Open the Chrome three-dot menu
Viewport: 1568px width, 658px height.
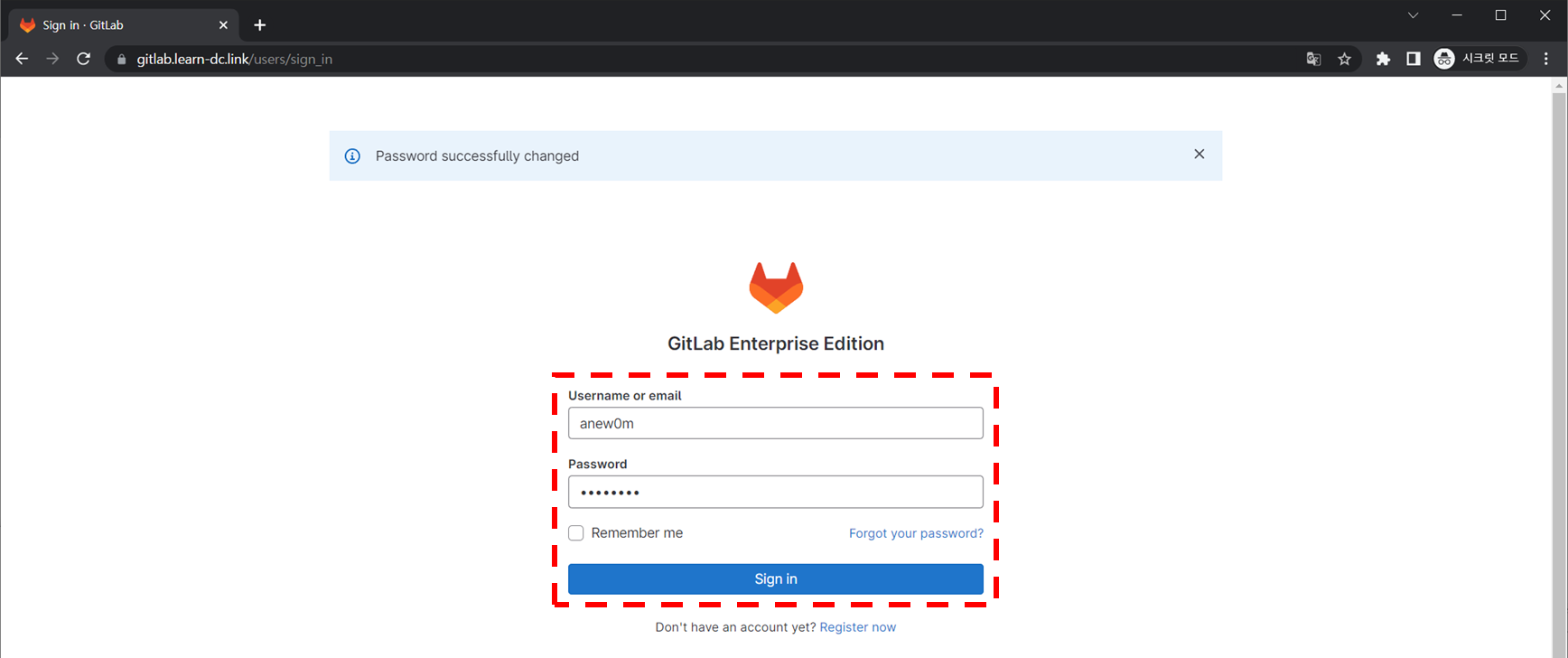coord(1545,59)
